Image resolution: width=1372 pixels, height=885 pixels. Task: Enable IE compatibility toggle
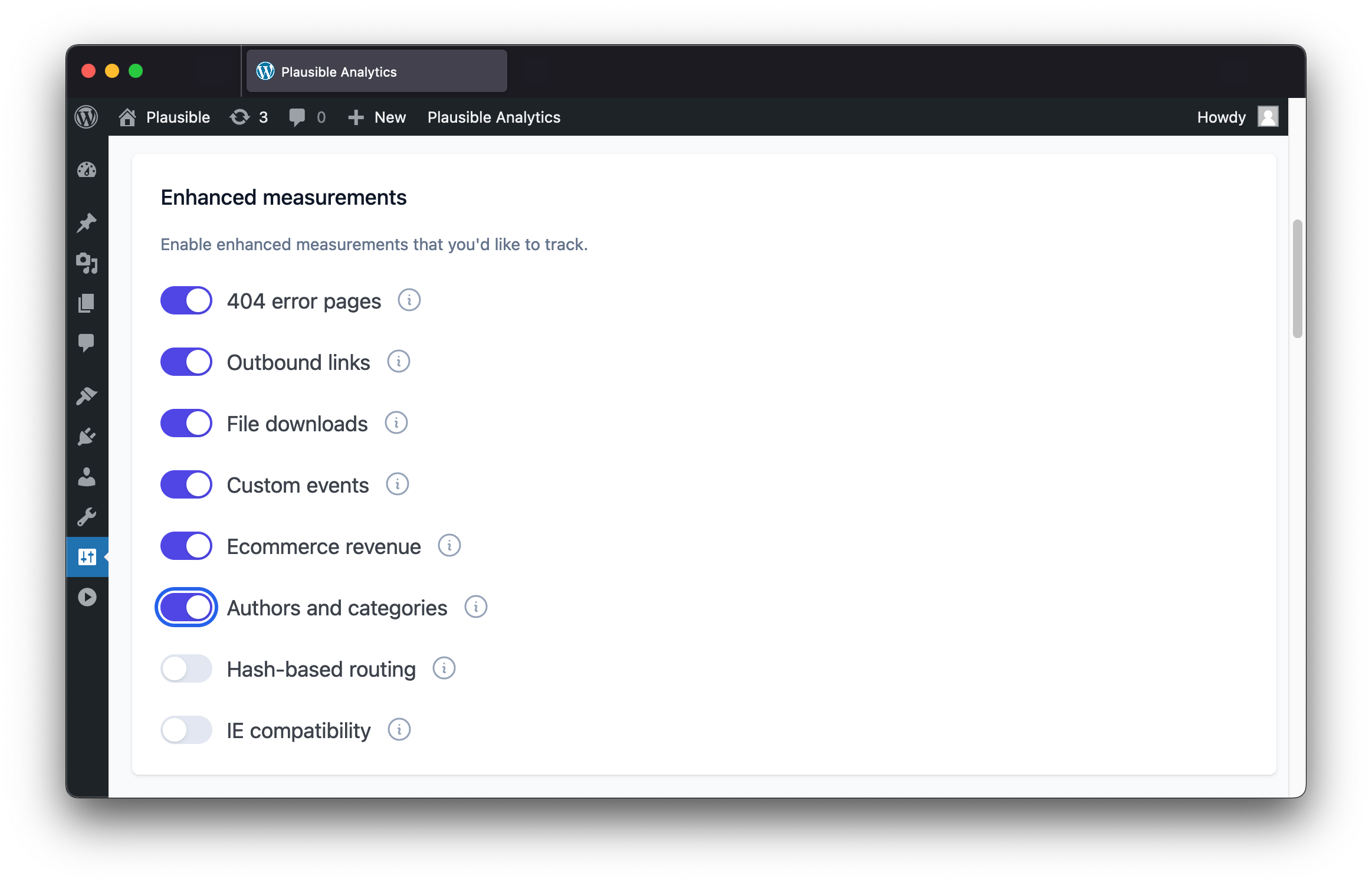(186, 730)
